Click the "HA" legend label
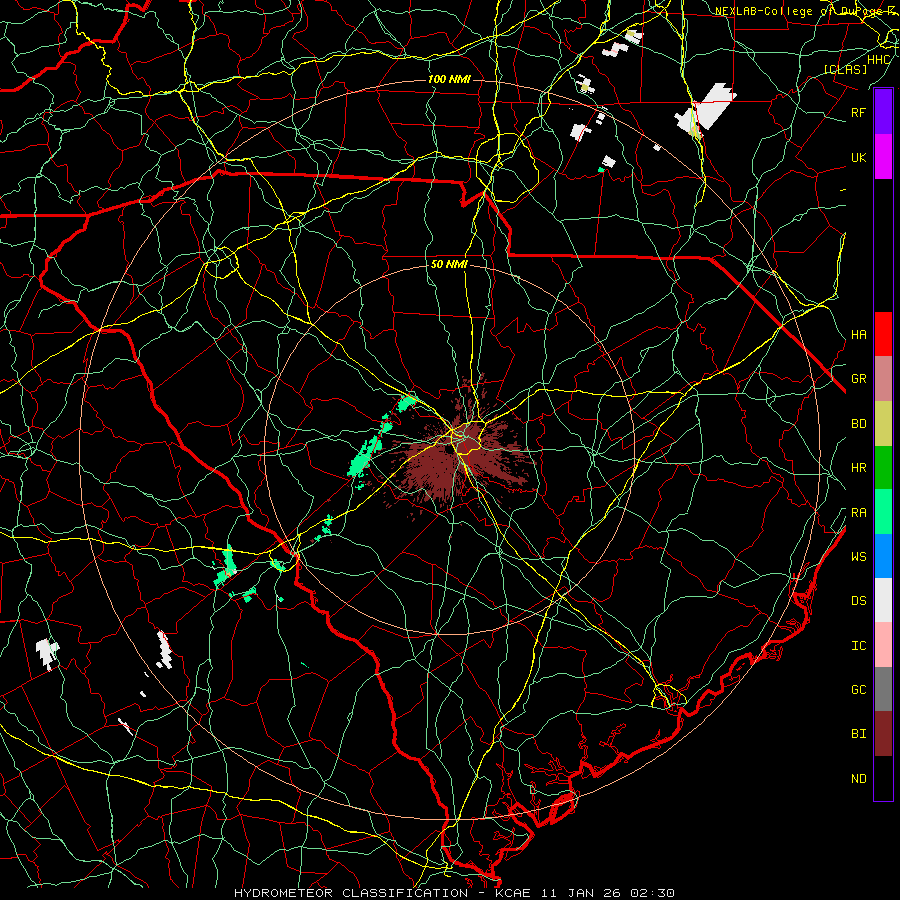Viewport: 900px width, 900px height. point(858,334)
